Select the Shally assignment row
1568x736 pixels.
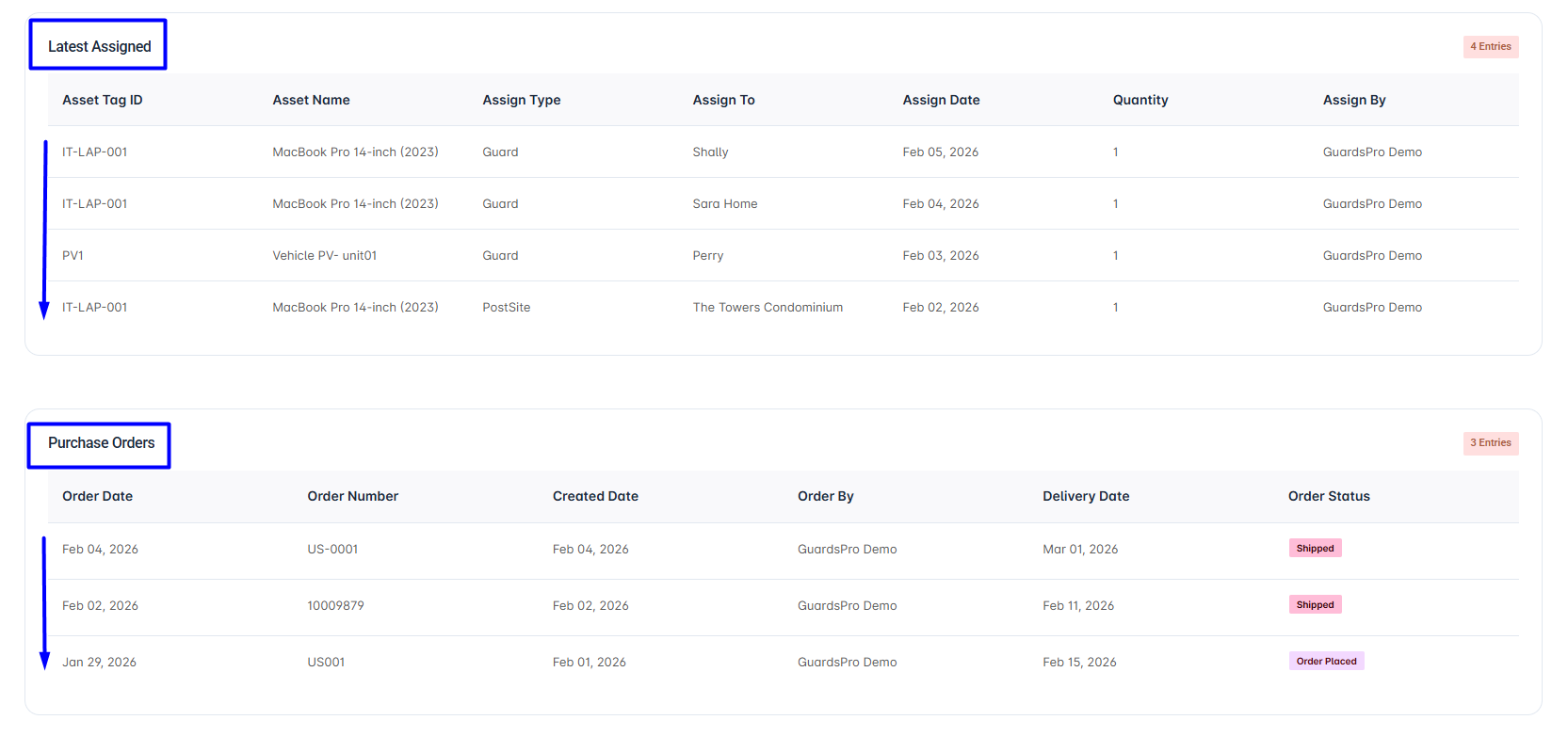(783, 152)
